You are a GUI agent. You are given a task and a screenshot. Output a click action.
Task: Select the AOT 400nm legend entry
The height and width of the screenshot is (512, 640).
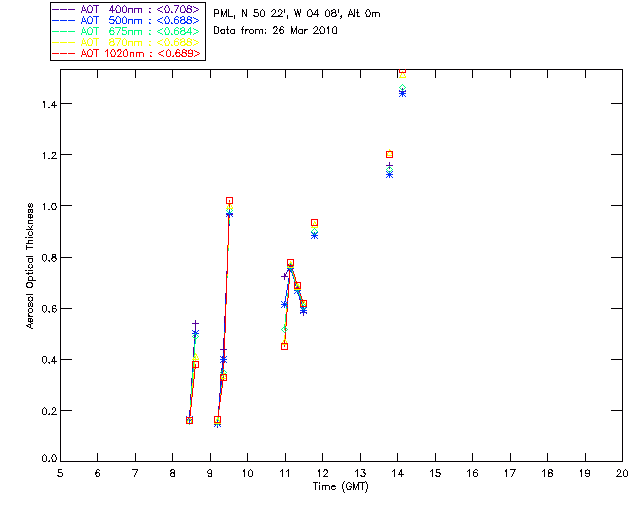click(127, 9)
